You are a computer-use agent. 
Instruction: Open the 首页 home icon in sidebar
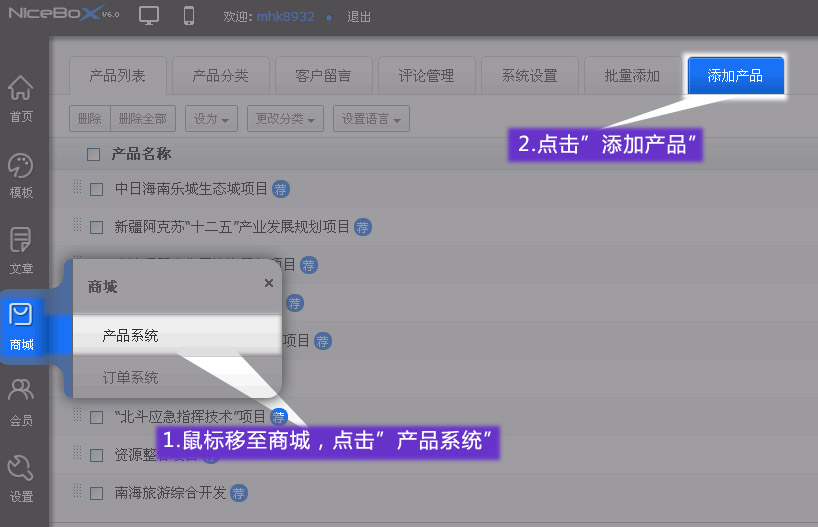tap(21, 97)
